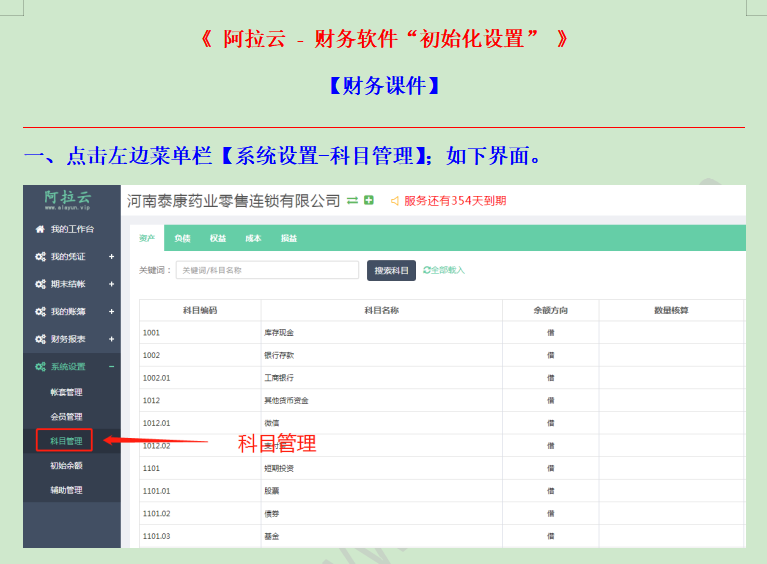Viewport: 767px width, 564px height.
Task: Click the 科目编码 column header
Action: coord(200,310)
